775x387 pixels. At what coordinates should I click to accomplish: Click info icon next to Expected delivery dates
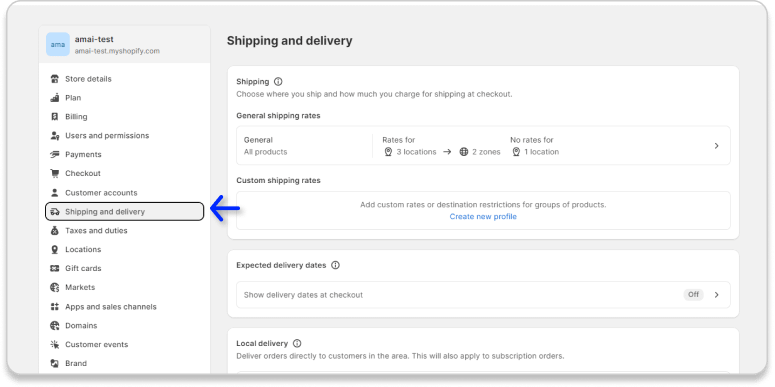(336, 265)
